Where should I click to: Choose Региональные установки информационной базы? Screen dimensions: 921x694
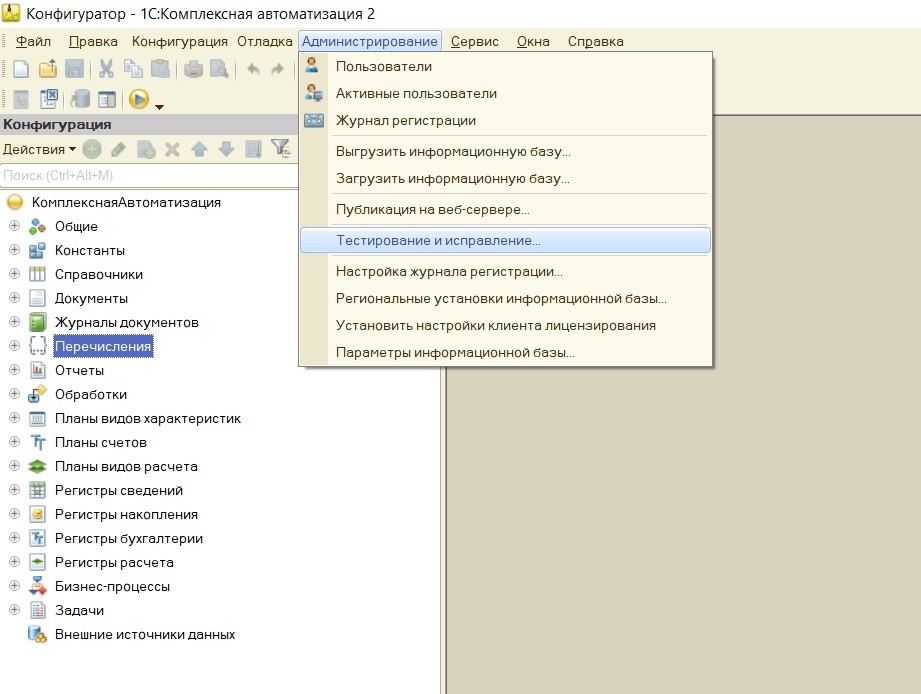505,299
